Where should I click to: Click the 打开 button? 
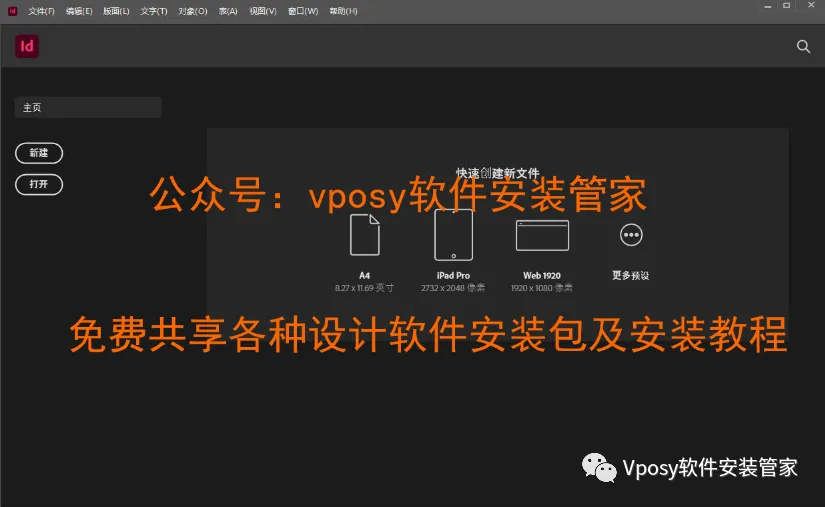click(x=39, y=185)
